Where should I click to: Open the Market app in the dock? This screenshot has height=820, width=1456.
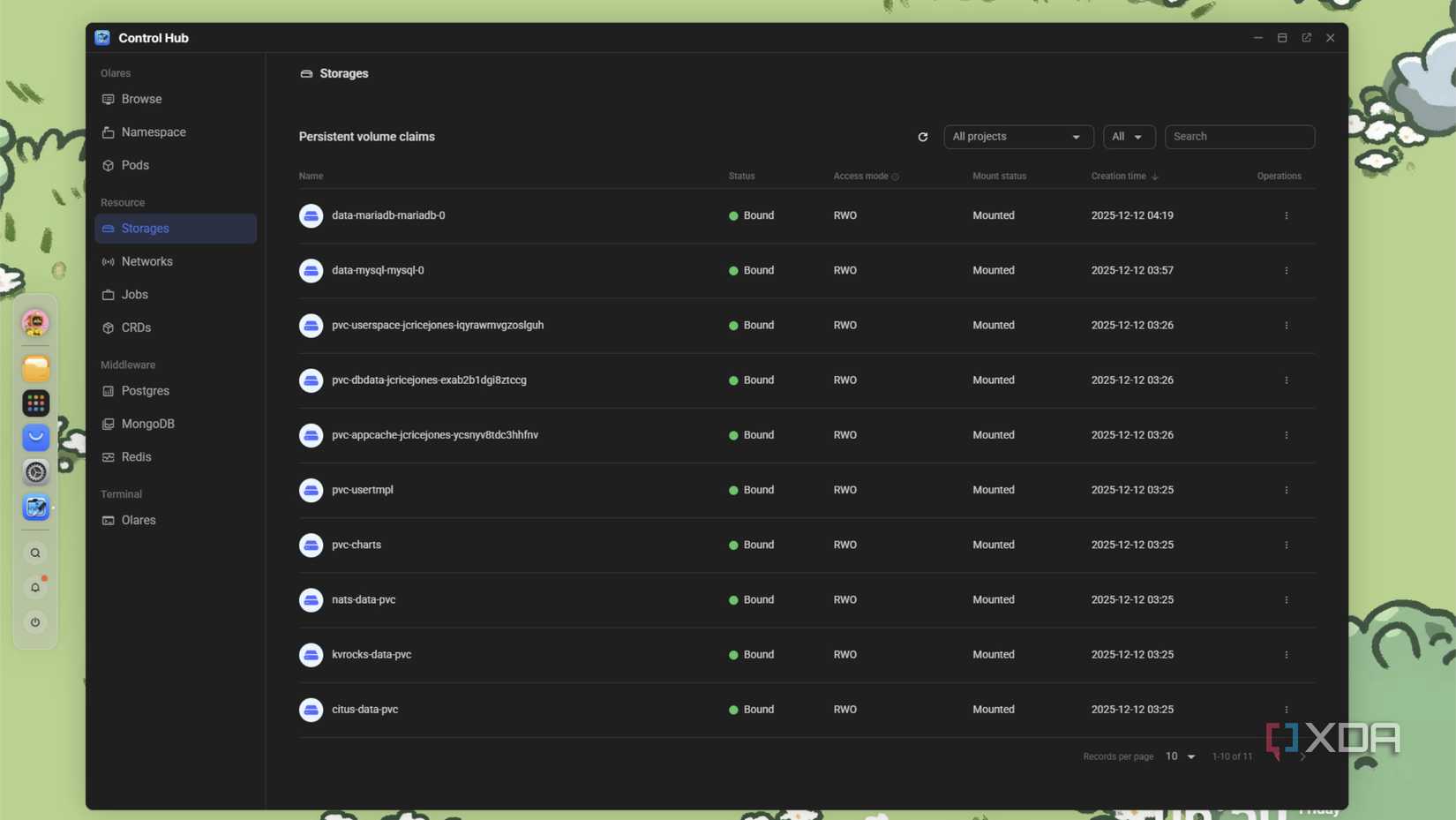click(x=35, y=437)
